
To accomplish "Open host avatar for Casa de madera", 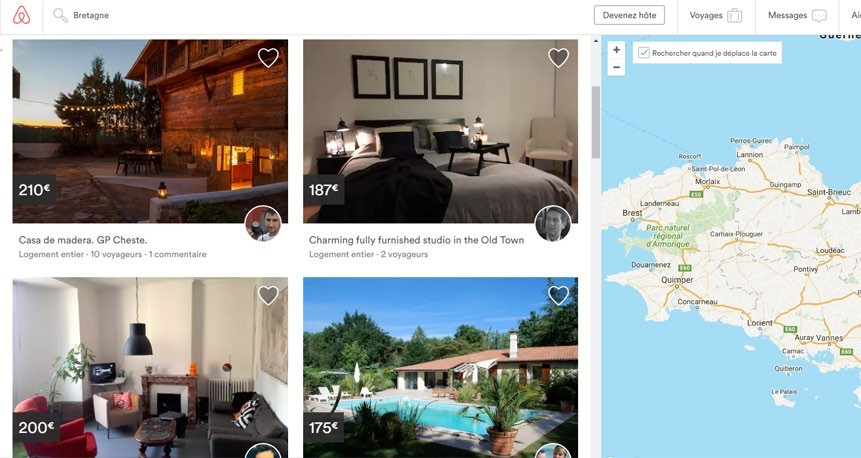I will (x=263, y=224).
